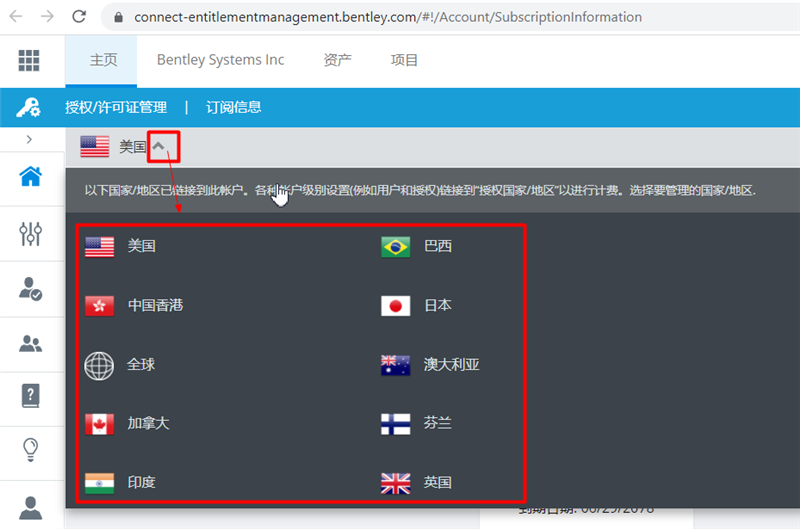Click the browser forward arrow

[47, 17]
